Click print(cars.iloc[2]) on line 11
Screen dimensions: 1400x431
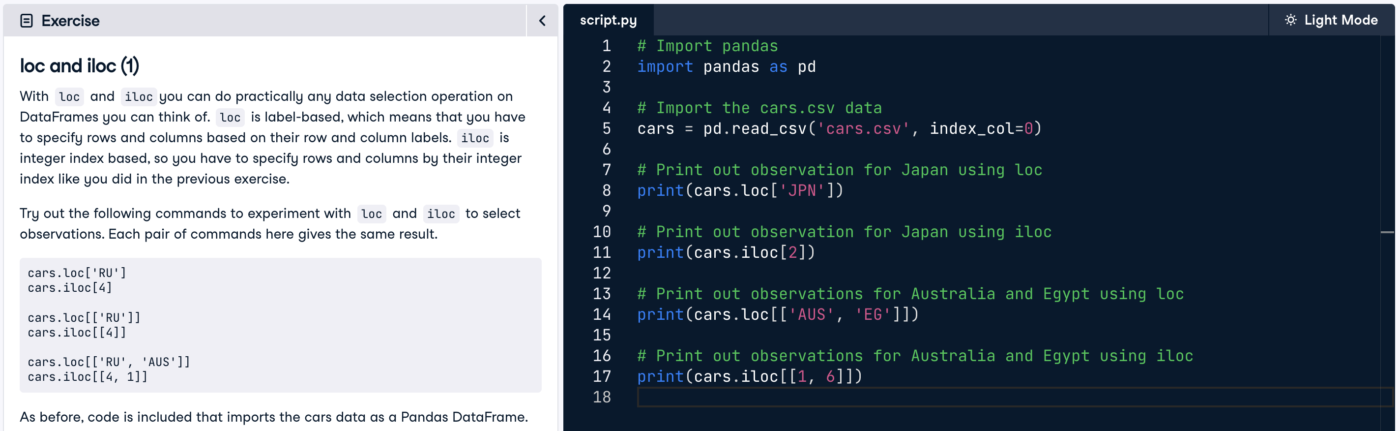[x=727, y=253]
